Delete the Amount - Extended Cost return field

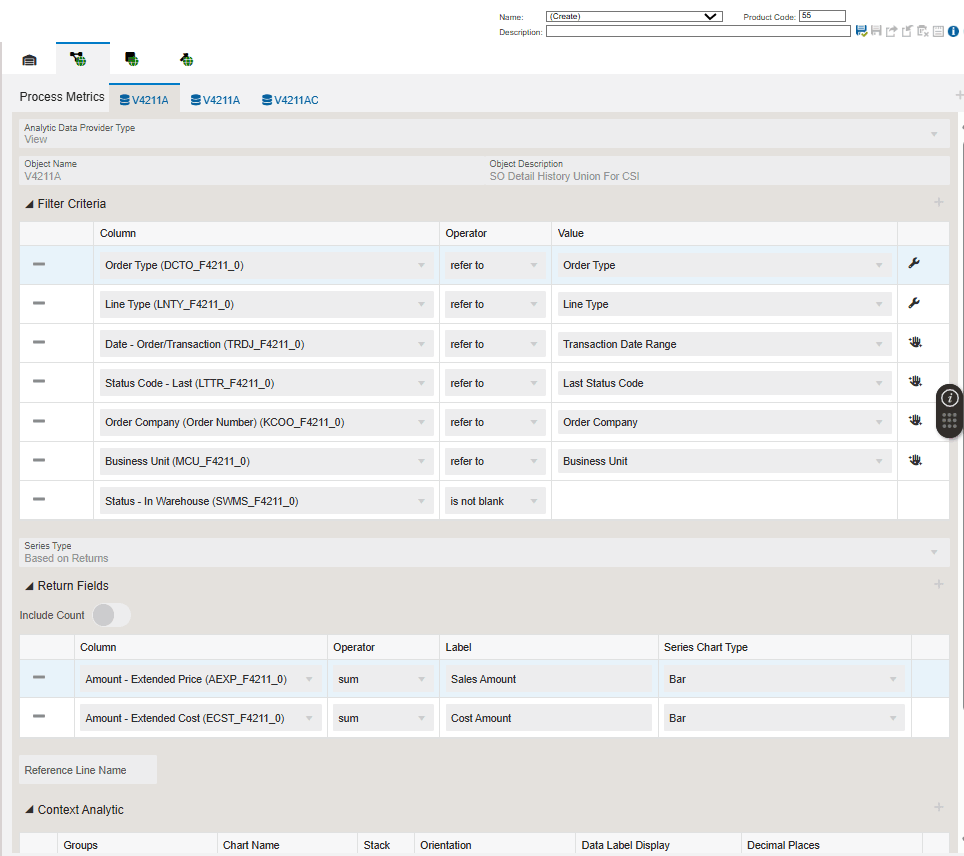tap(39, 716)
